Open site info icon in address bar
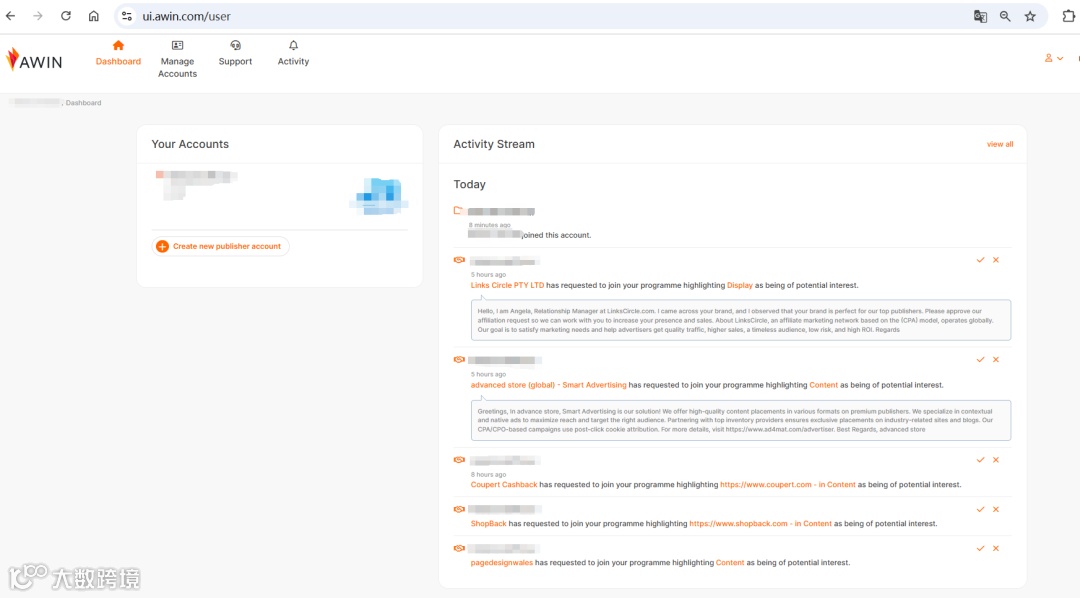This screenshot has height=598, width=1080. tap(127, 16)
